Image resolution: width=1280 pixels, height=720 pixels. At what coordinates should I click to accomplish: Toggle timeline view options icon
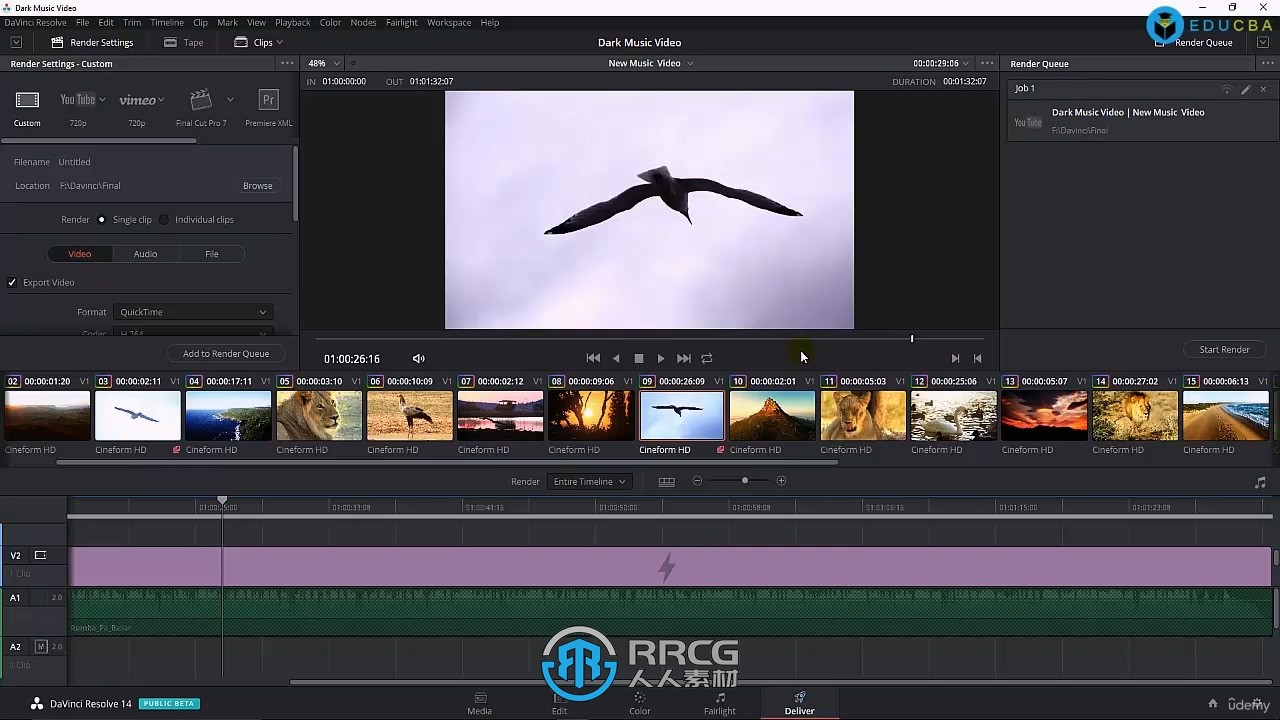click(x=666, y=481)
